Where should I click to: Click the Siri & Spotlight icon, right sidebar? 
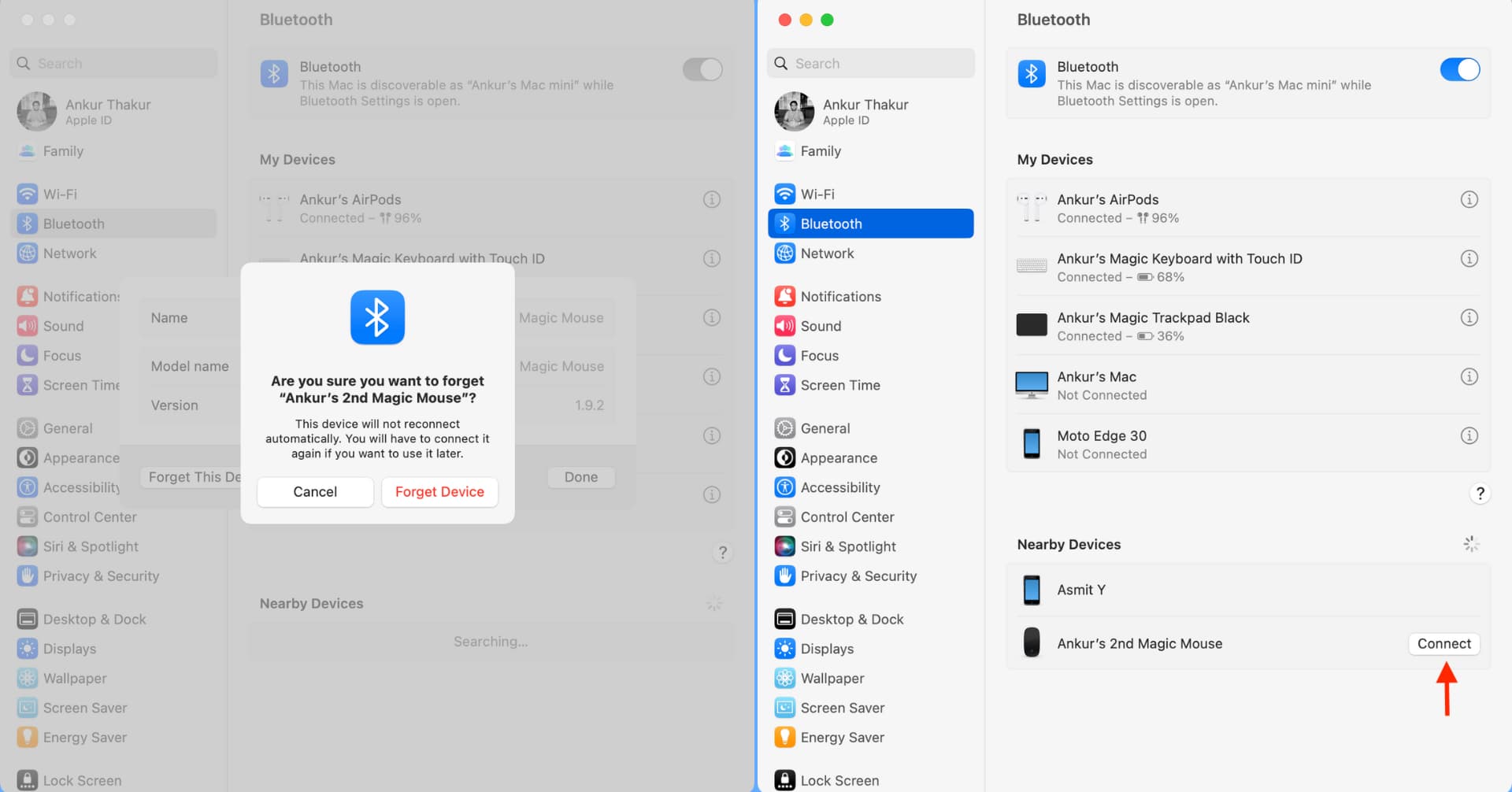click(784, 546)
